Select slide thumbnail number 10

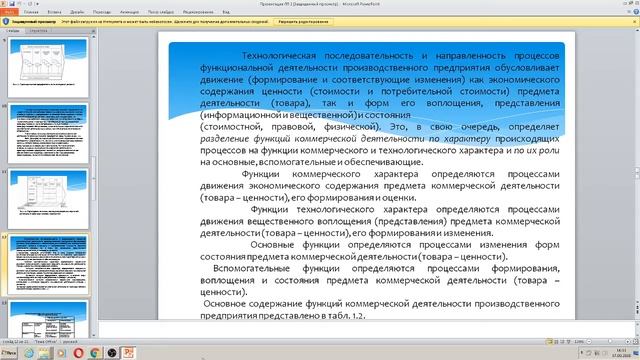48,133
